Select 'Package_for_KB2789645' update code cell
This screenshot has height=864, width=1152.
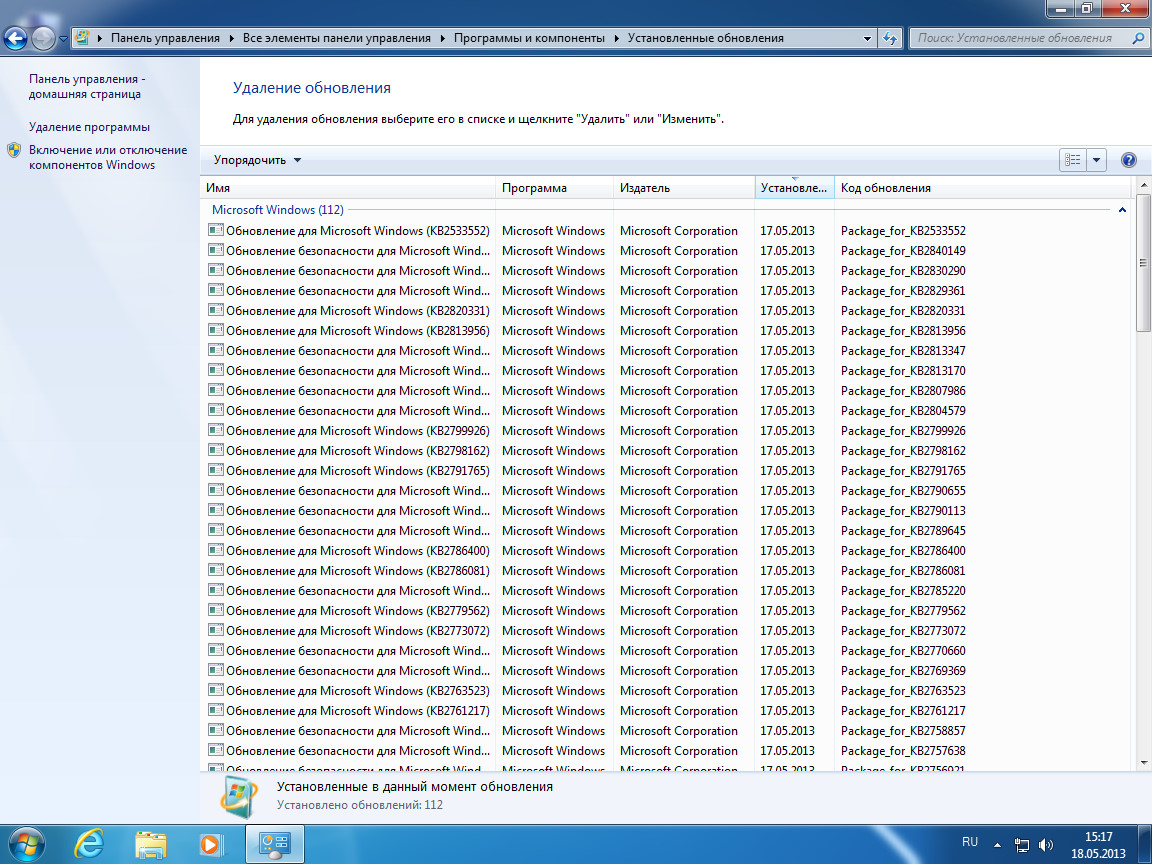point(903,530)
